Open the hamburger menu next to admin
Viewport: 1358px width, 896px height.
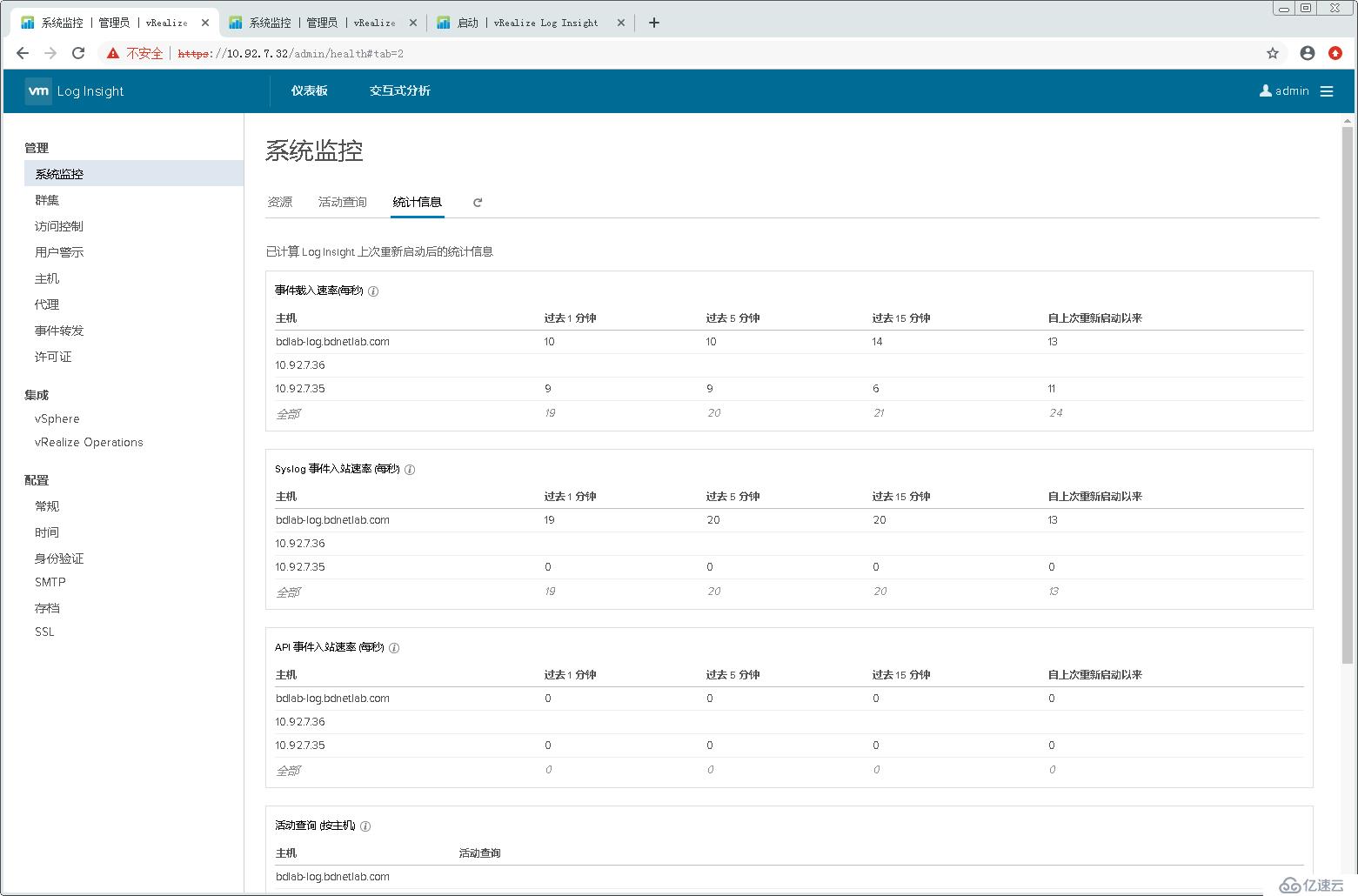1327,91
